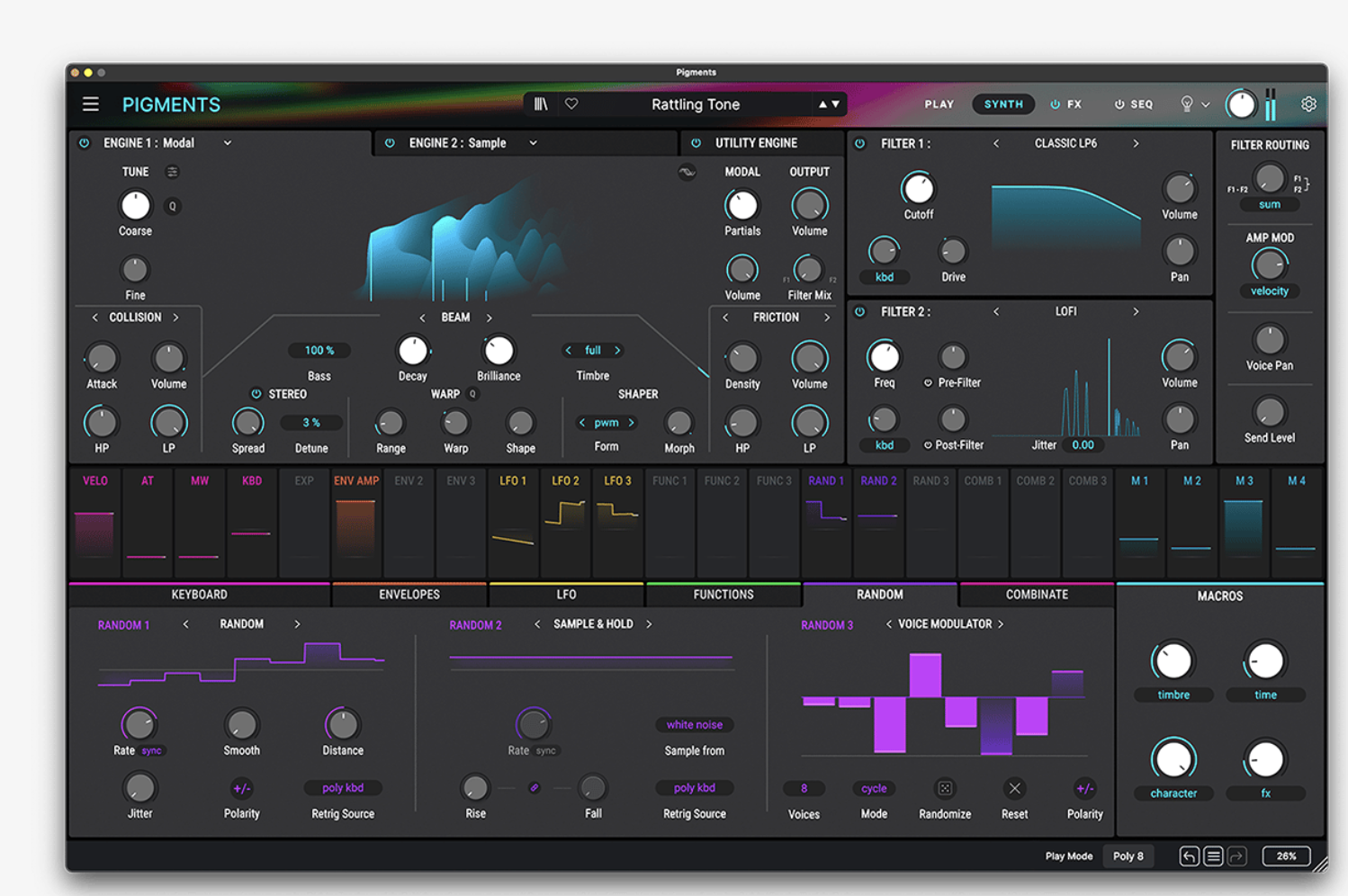Click the Random 1 poly kbd Retrig Source

click(343, 788)
